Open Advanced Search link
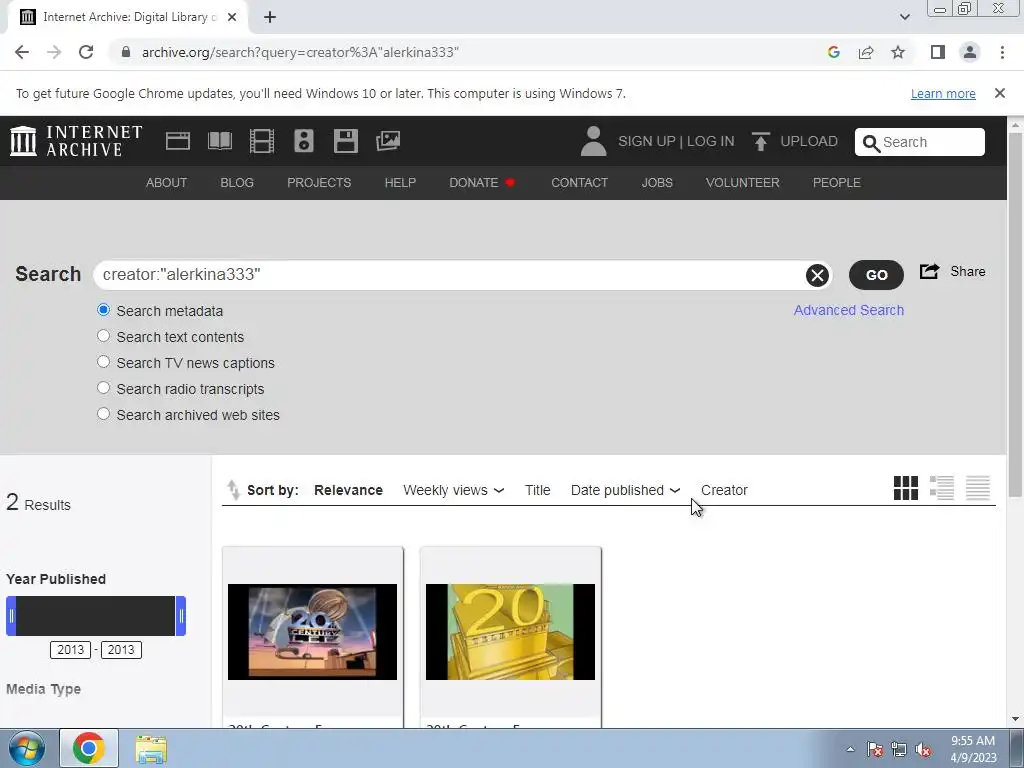The image size is (1024, 768). (848, 310)
